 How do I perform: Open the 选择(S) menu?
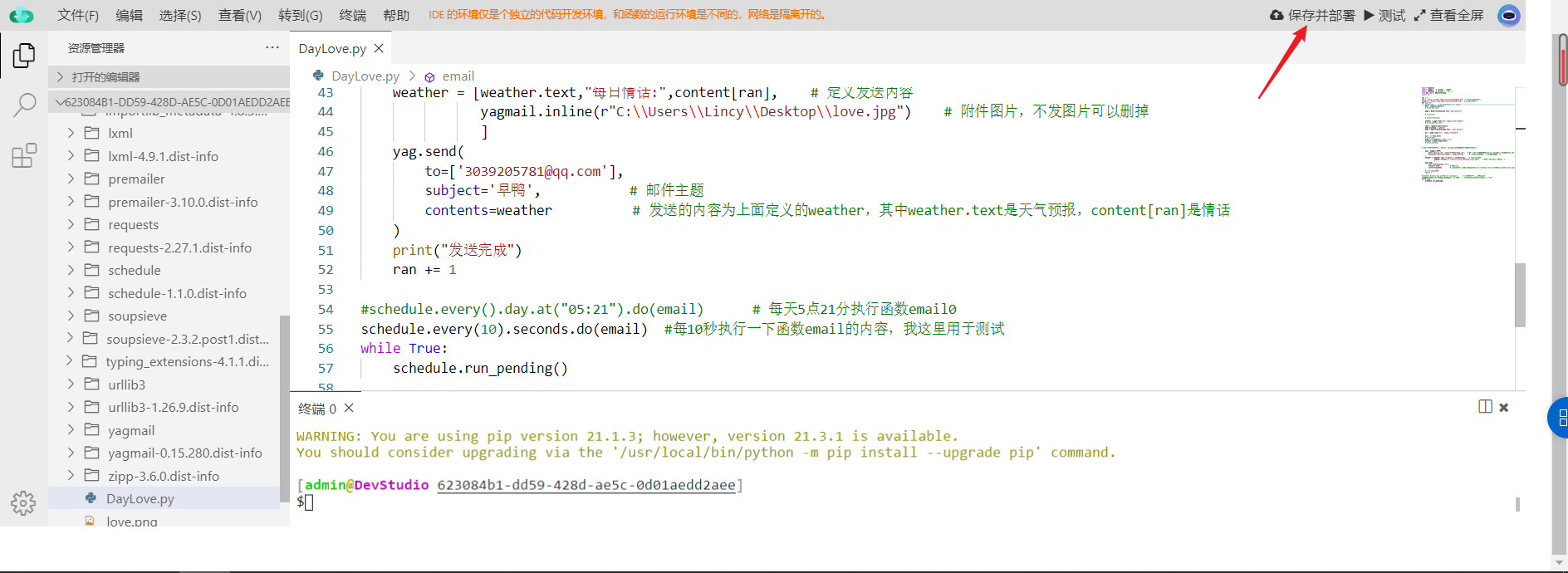(180, 15)
